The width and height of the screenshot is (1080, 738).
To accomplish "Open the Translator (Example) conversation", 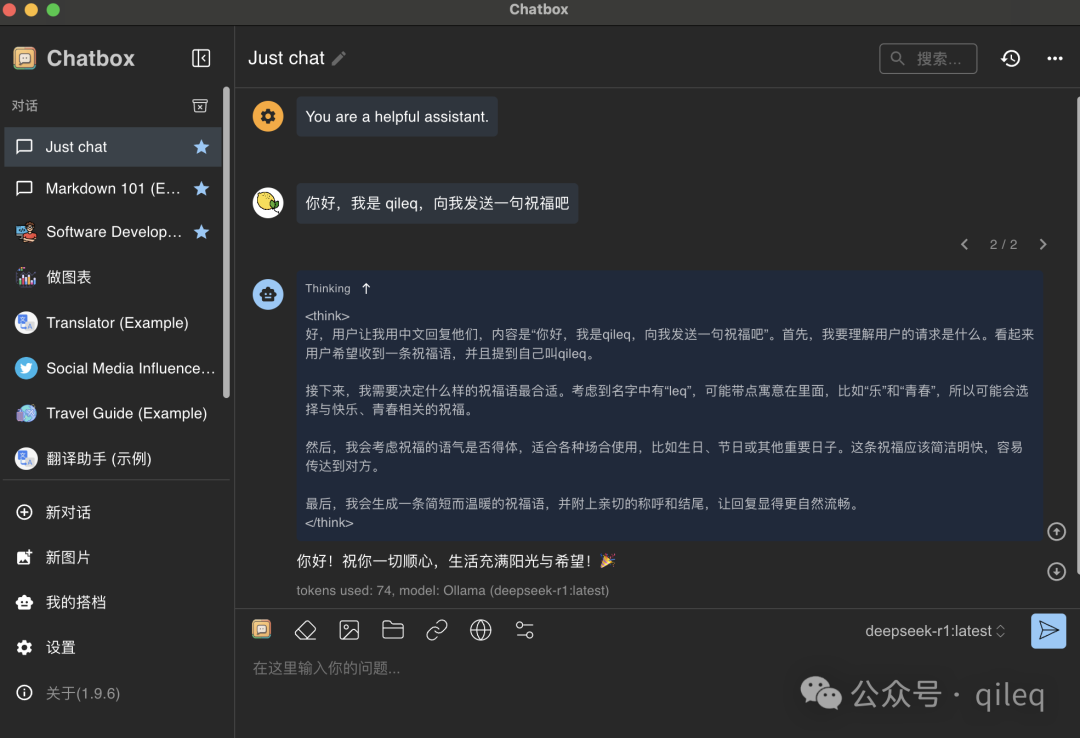I will click(x=113, y=322).
